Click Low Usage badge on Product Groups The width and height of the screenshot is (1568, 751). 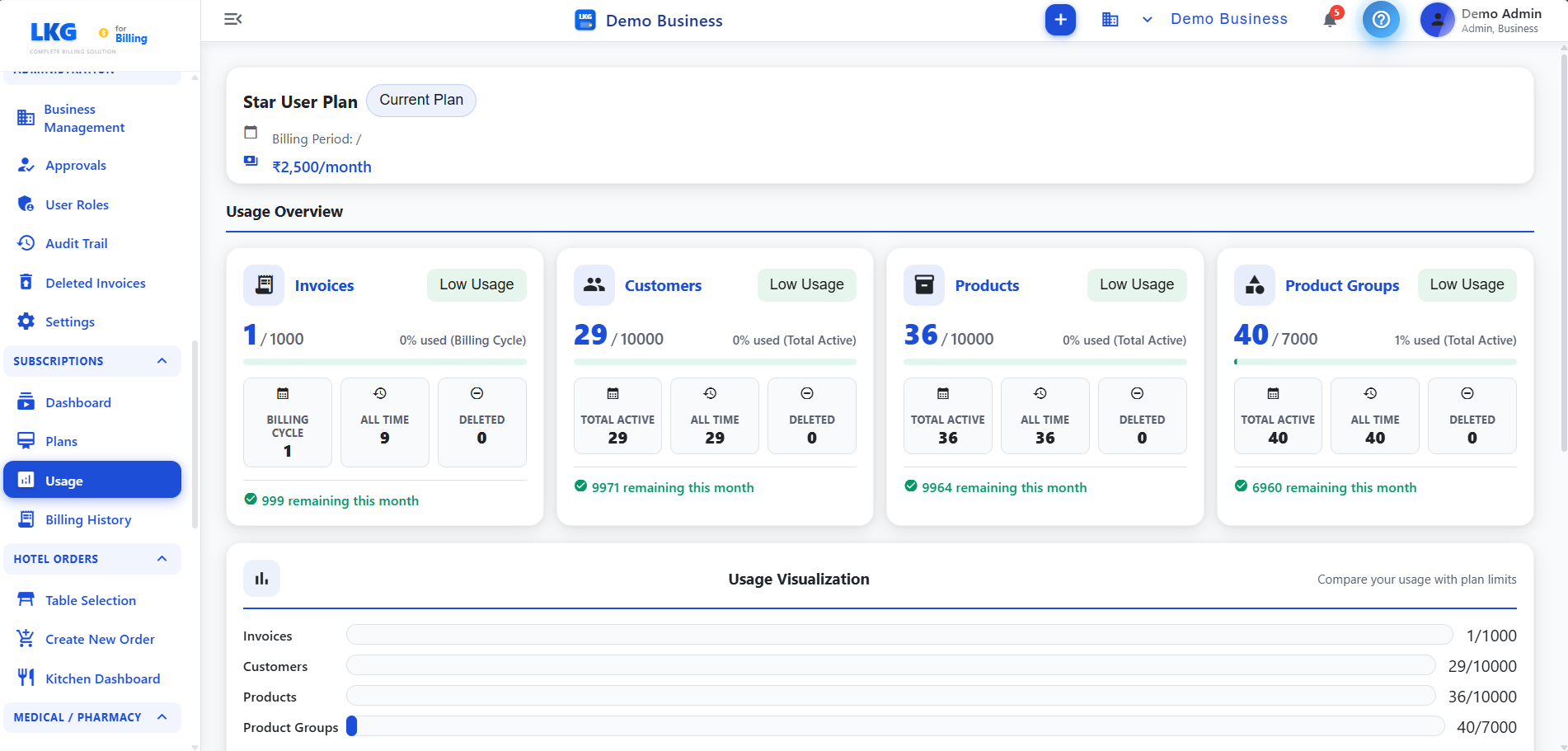[x=1467, y=284]
